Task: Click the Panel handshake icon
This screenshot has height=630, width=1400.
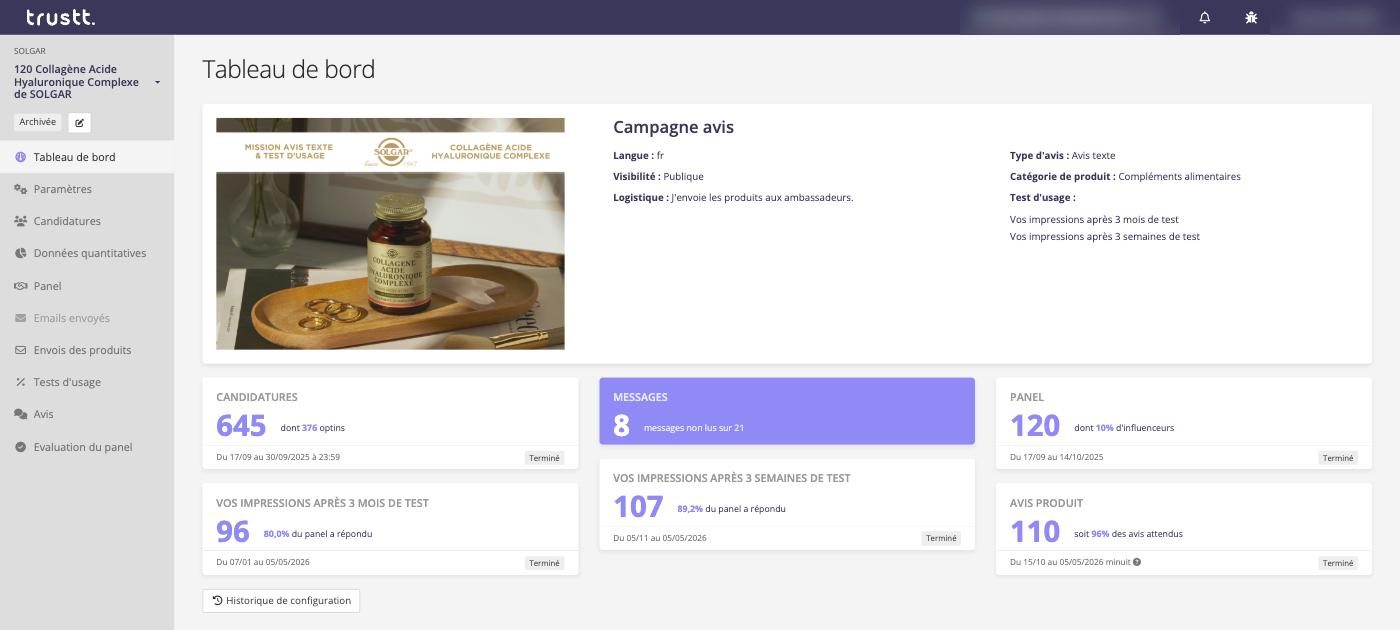Action: (x=20, y=286)
